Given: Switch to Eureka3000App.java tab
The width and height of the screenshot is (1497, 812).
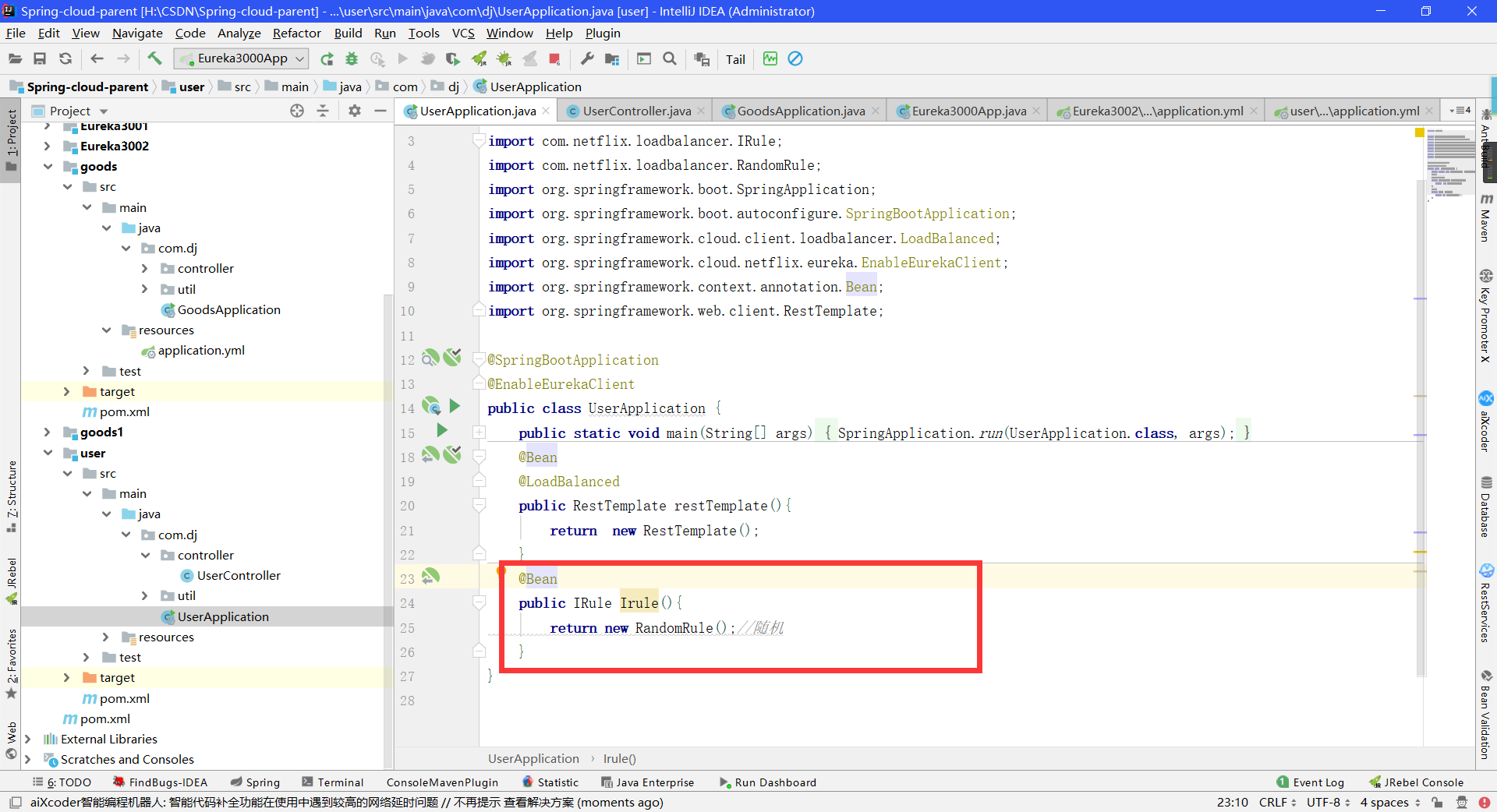Looking at the screenshot, I should [969, 111].
